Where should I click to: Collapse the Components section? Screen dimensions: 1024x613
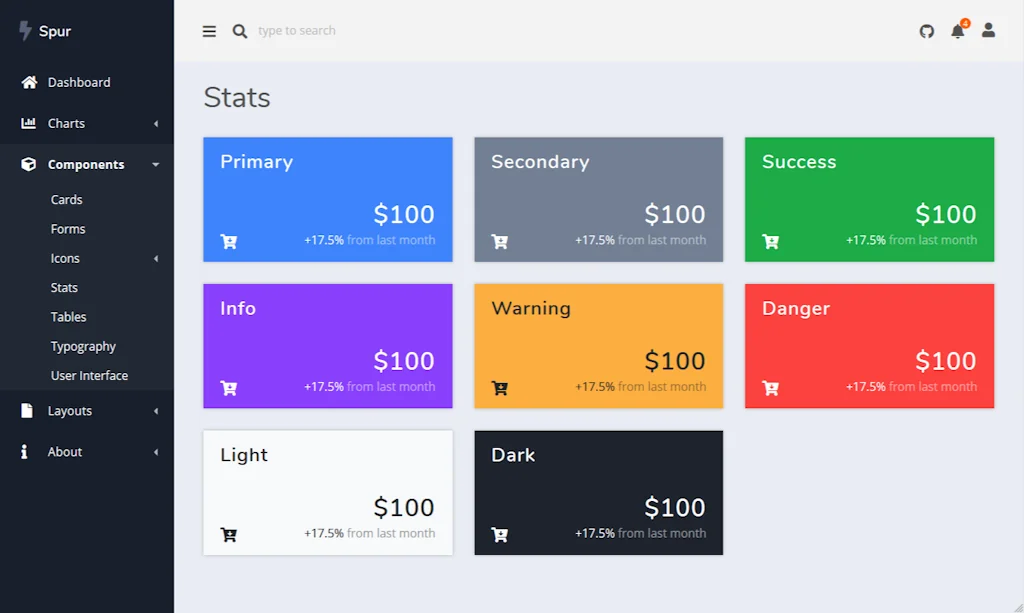coord(86,164)
